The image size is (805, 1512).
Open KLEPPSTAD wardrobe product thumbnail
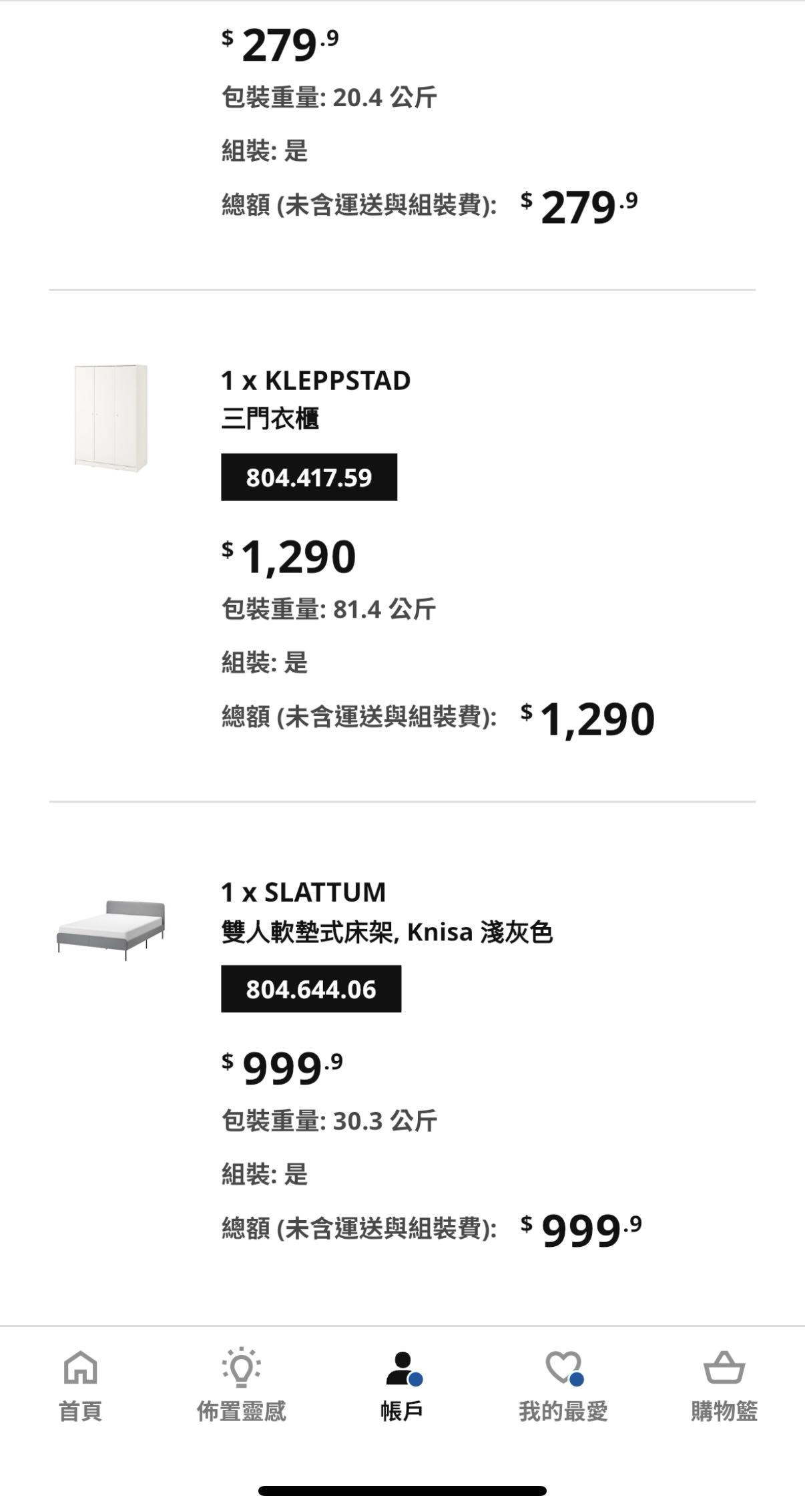click(111, 417)
